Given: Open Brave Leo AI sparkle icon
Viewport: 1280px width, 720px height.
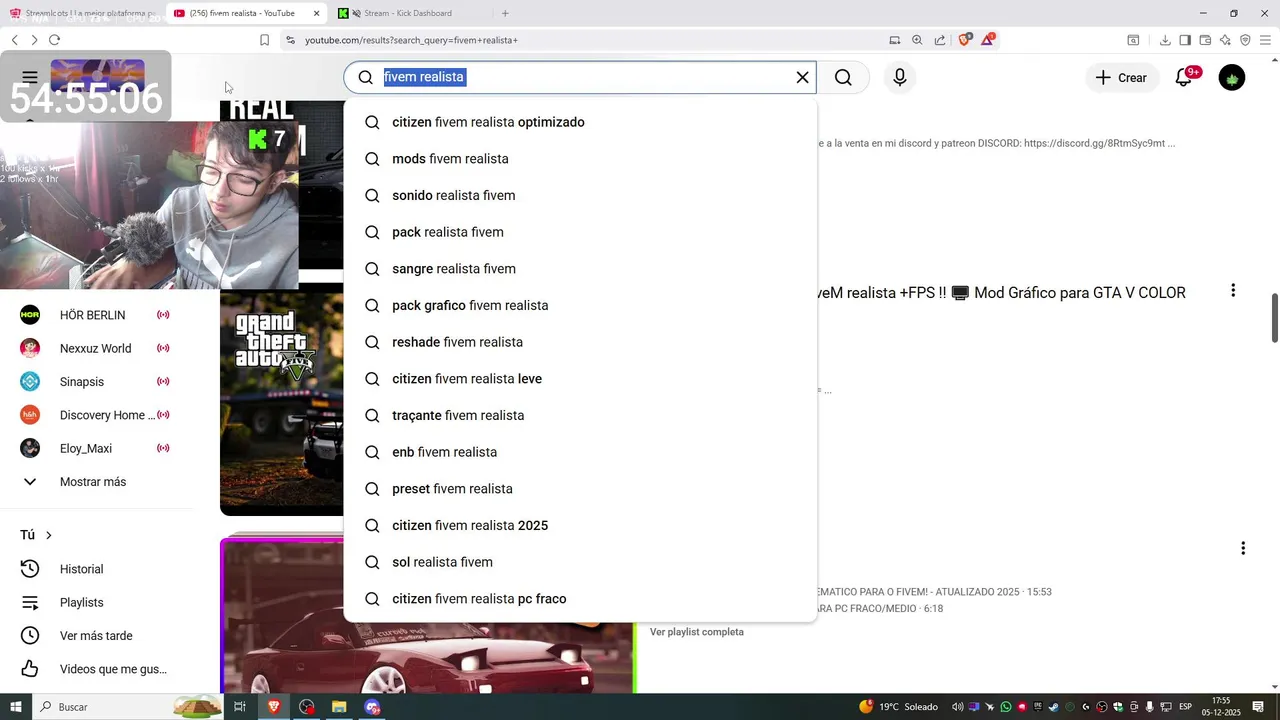Looking at the screenshot, I should click(1225, 40).
